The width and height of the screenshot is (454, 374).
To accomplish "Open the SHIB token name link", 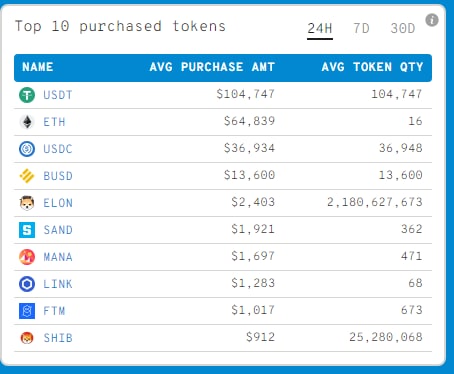I will point(58,338).
